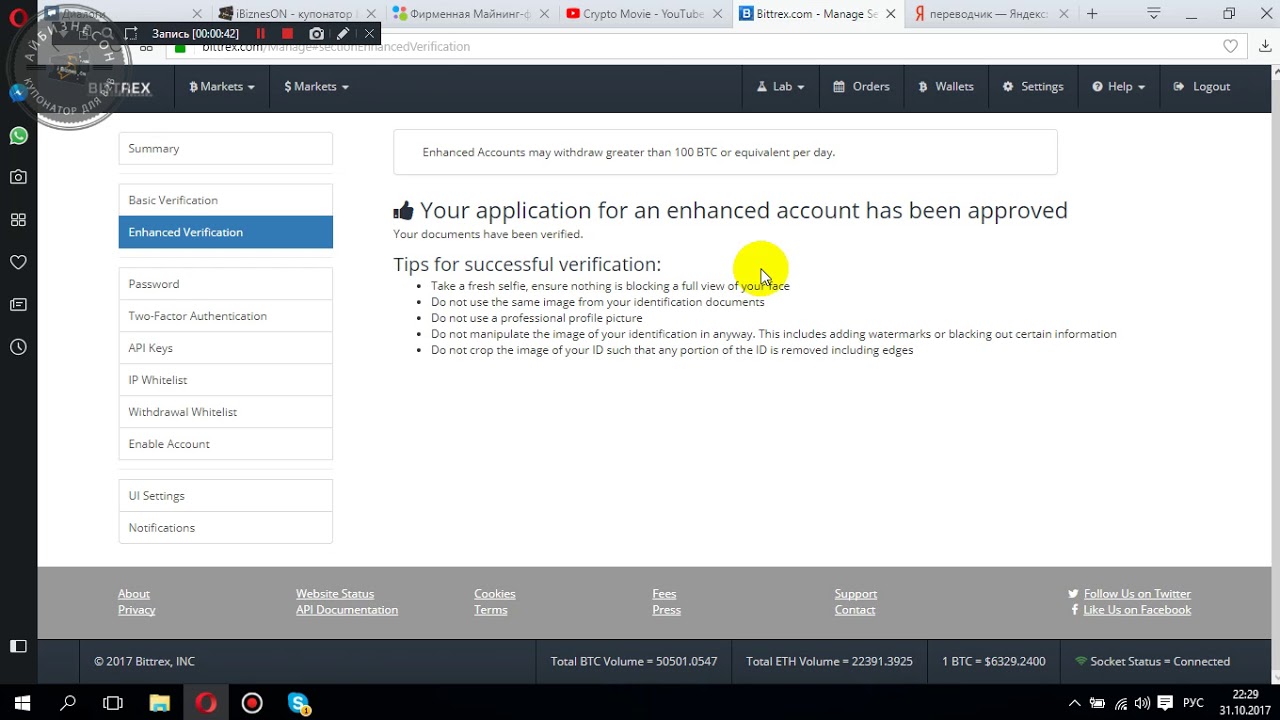Close the recording toolbar
1280x720 pixels.
click(369, 33)
